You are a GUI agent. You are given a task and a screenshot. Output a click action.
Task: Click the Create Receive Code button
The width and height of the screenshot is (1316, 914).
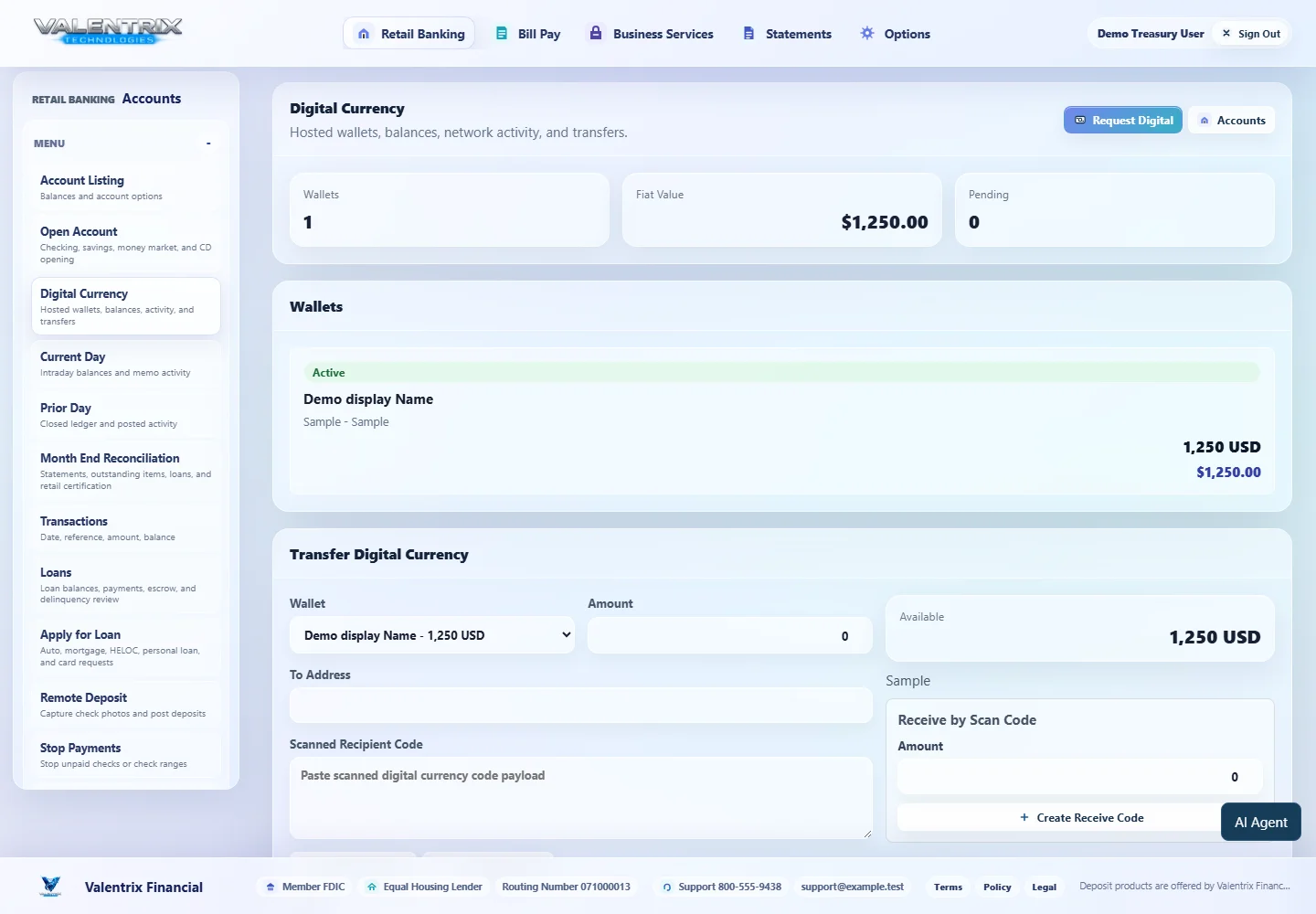(x=1081, y=817)
